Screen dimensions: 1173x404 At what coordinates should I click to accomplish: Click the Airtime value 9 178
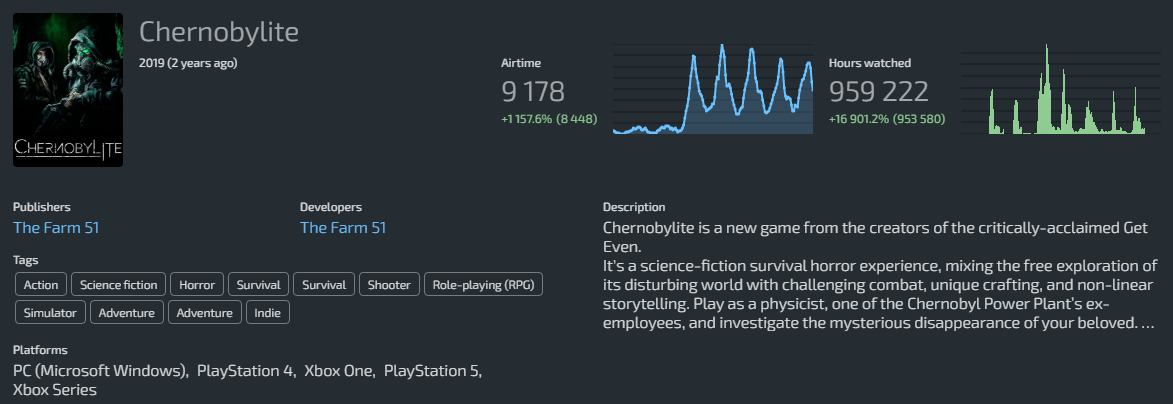pyautogui.click(x=533, y=93)
